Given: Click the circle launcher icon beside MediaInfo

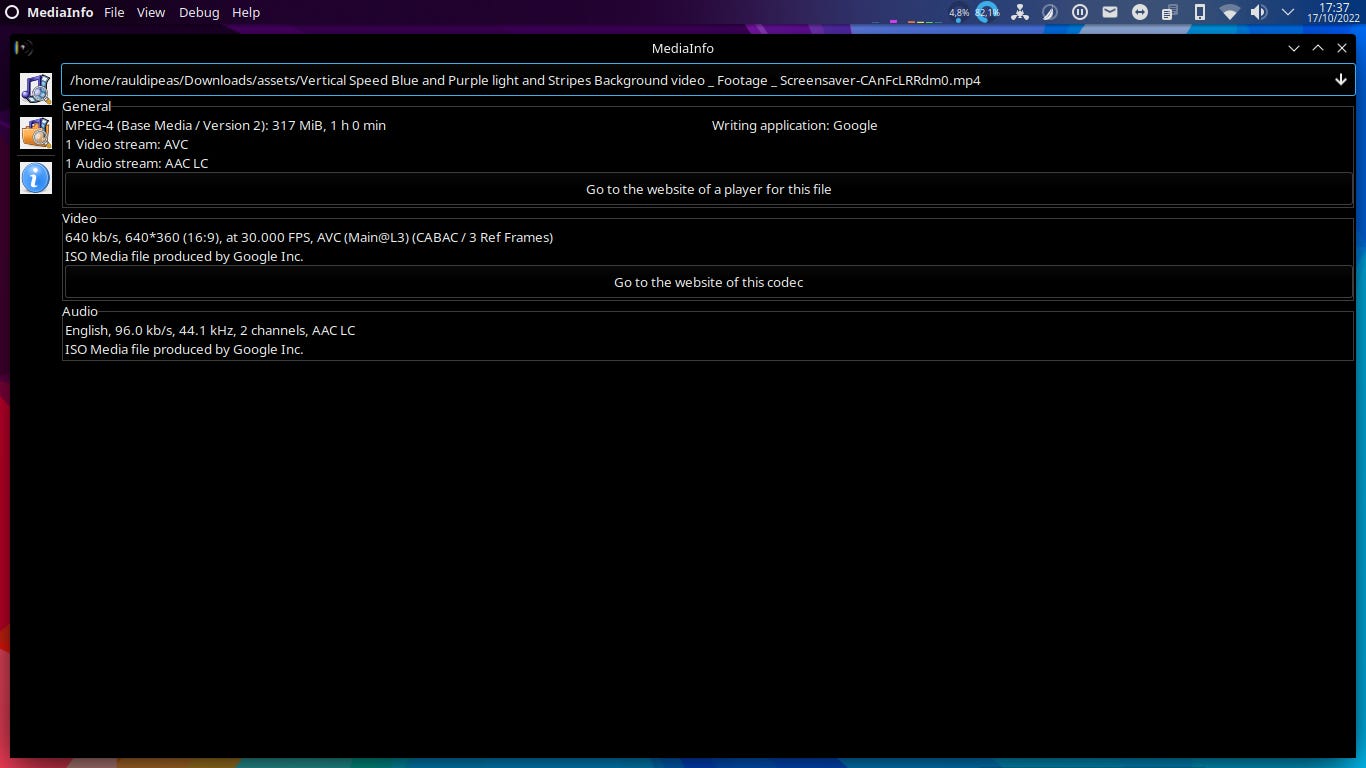Looking at the screenshot, I should 12,12.
